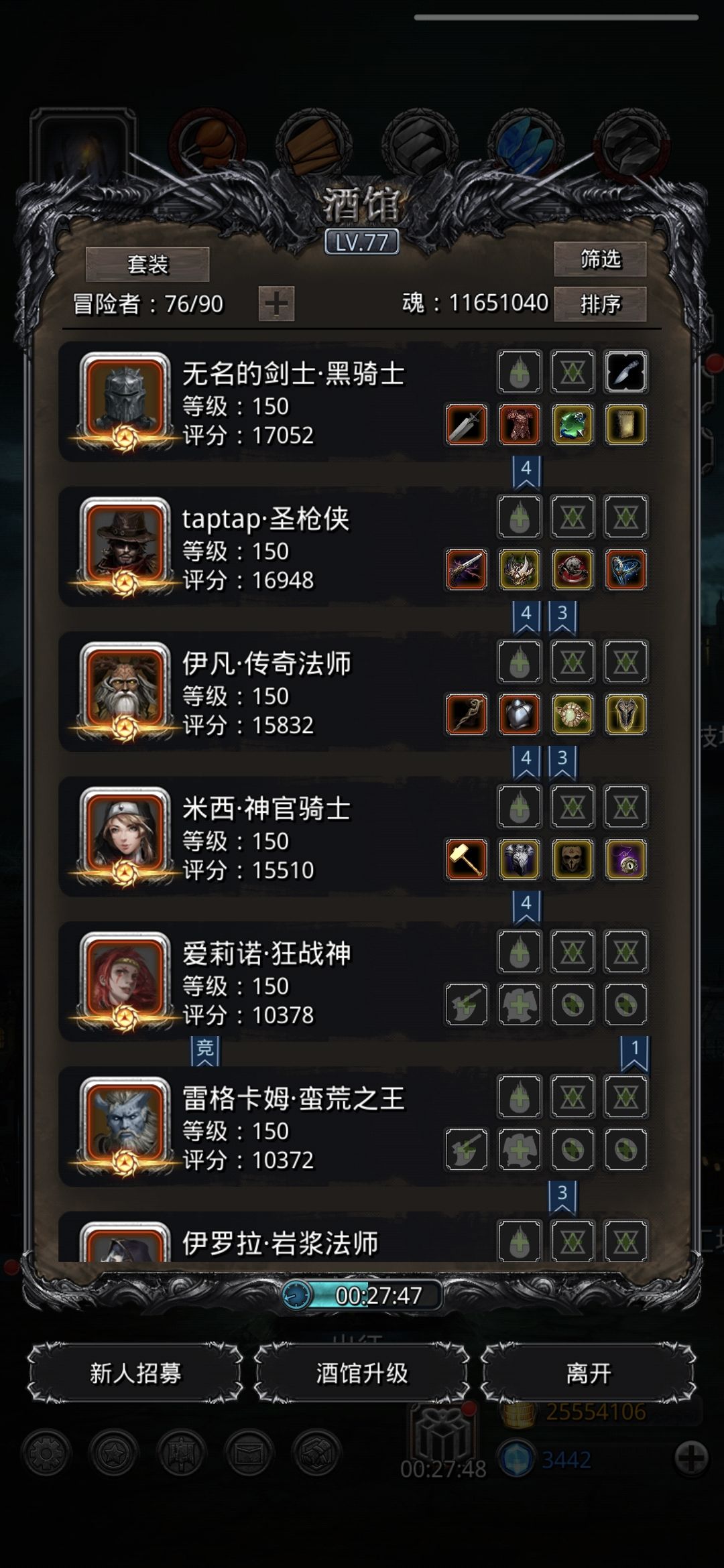The image size is (724, 1568).
Task: Click the 00:27:47 refresh timer bar
Action: click(362, 1295)
